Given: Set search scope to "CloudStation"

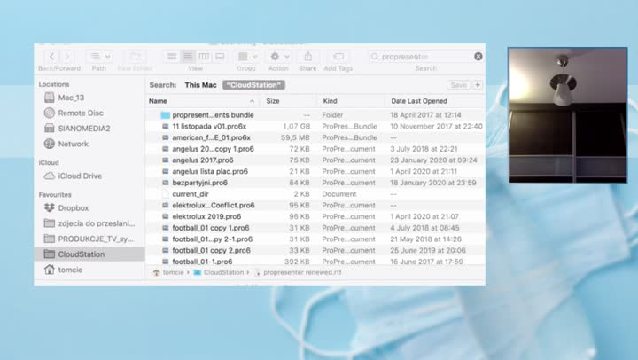Looking at the screenshot, I should pos(253,85).
